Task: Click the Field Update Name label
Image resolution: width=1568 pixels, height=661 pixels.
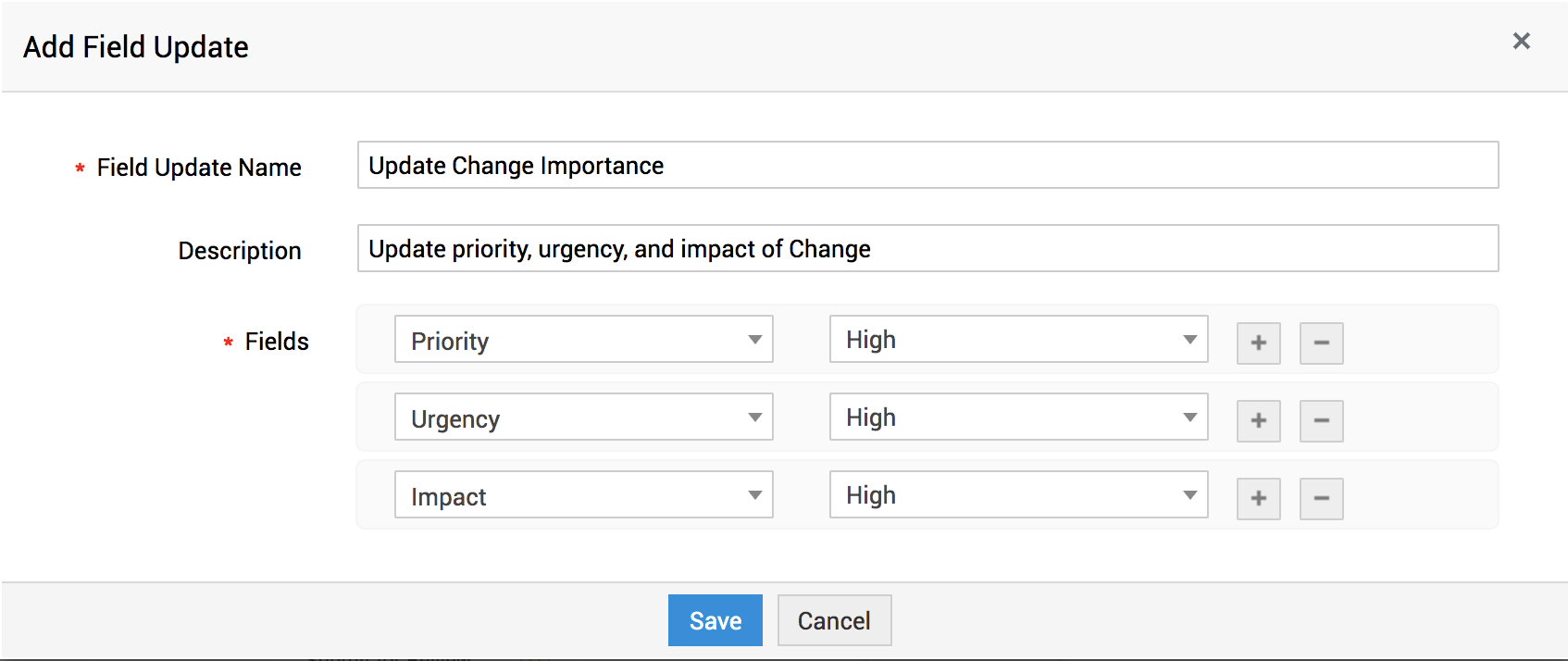Action: (x=199, y=168)
